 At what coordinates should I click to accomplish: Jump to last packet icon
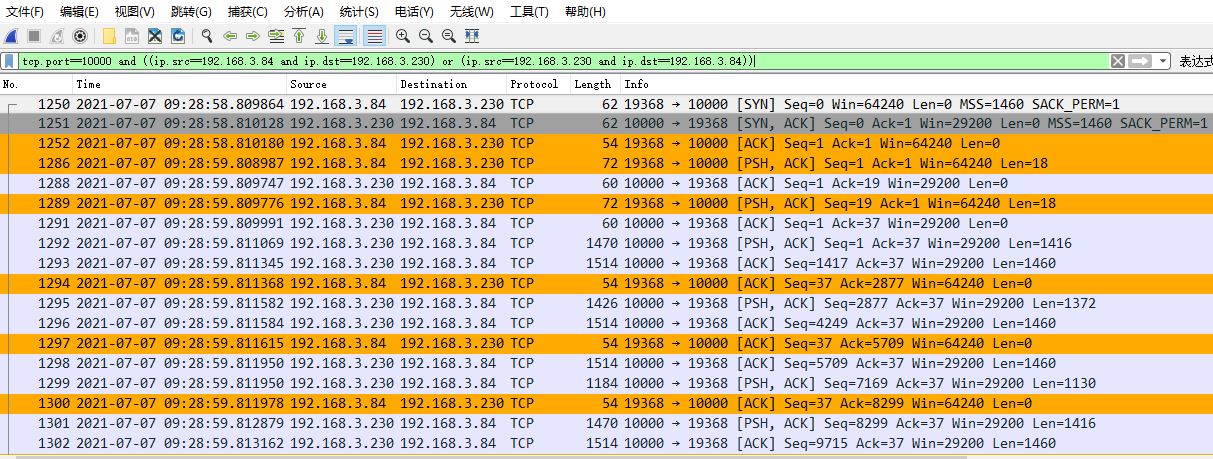point(322,36)
